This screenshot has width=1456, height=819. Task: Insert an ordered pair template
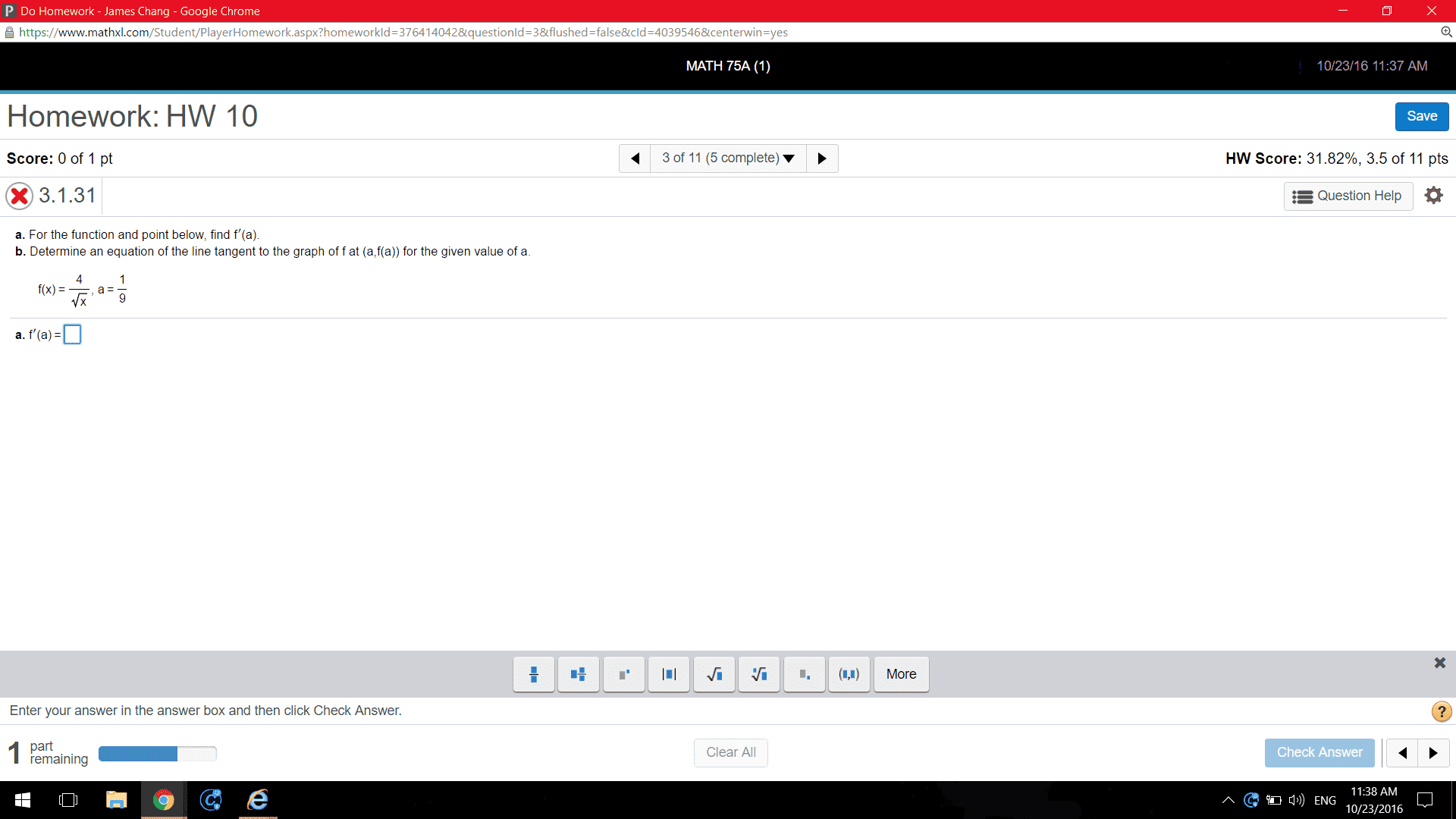[849, 674]
